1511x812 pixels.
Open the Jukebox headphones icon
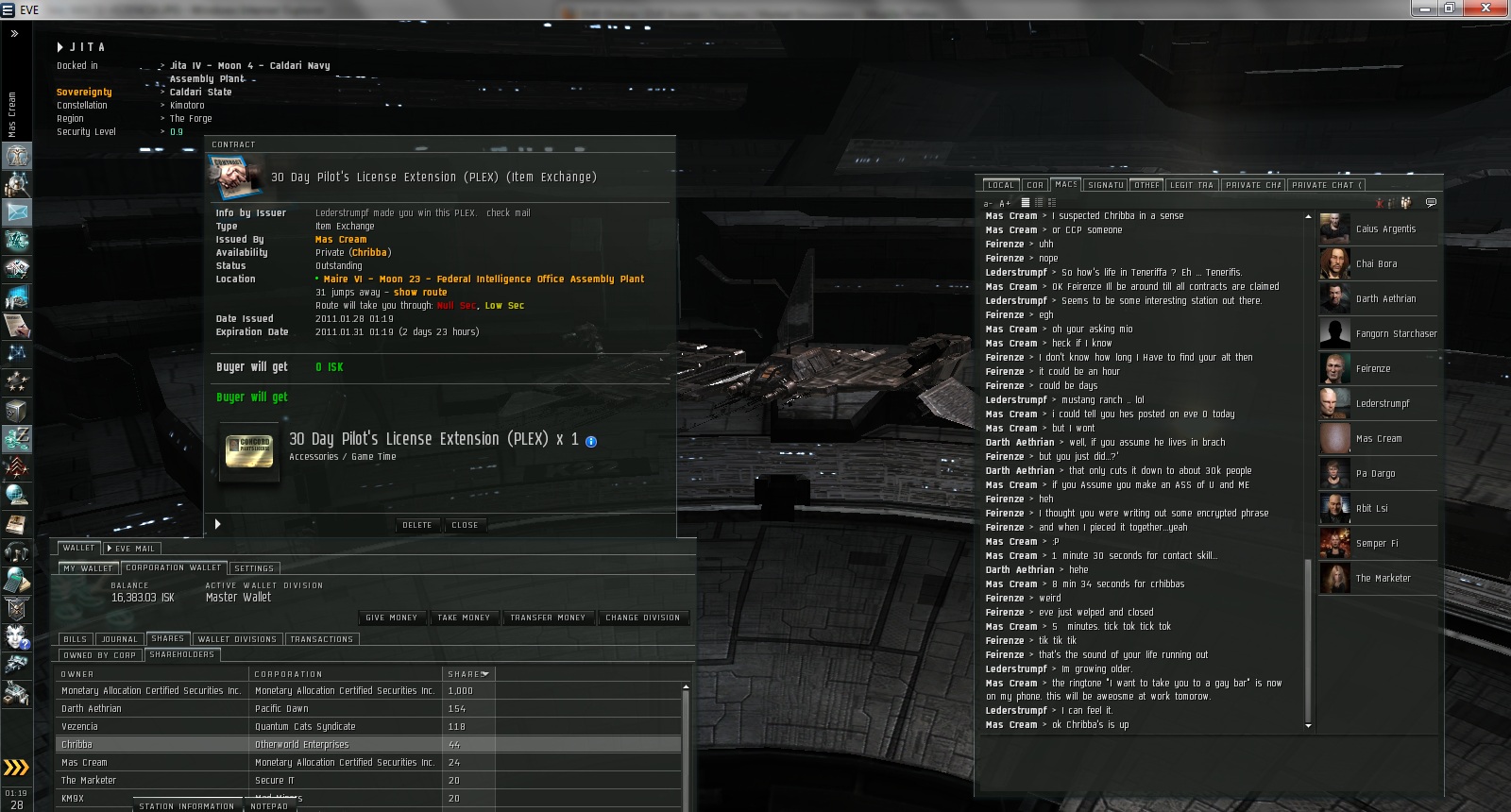pyautogui.click(x=17, y=552)
